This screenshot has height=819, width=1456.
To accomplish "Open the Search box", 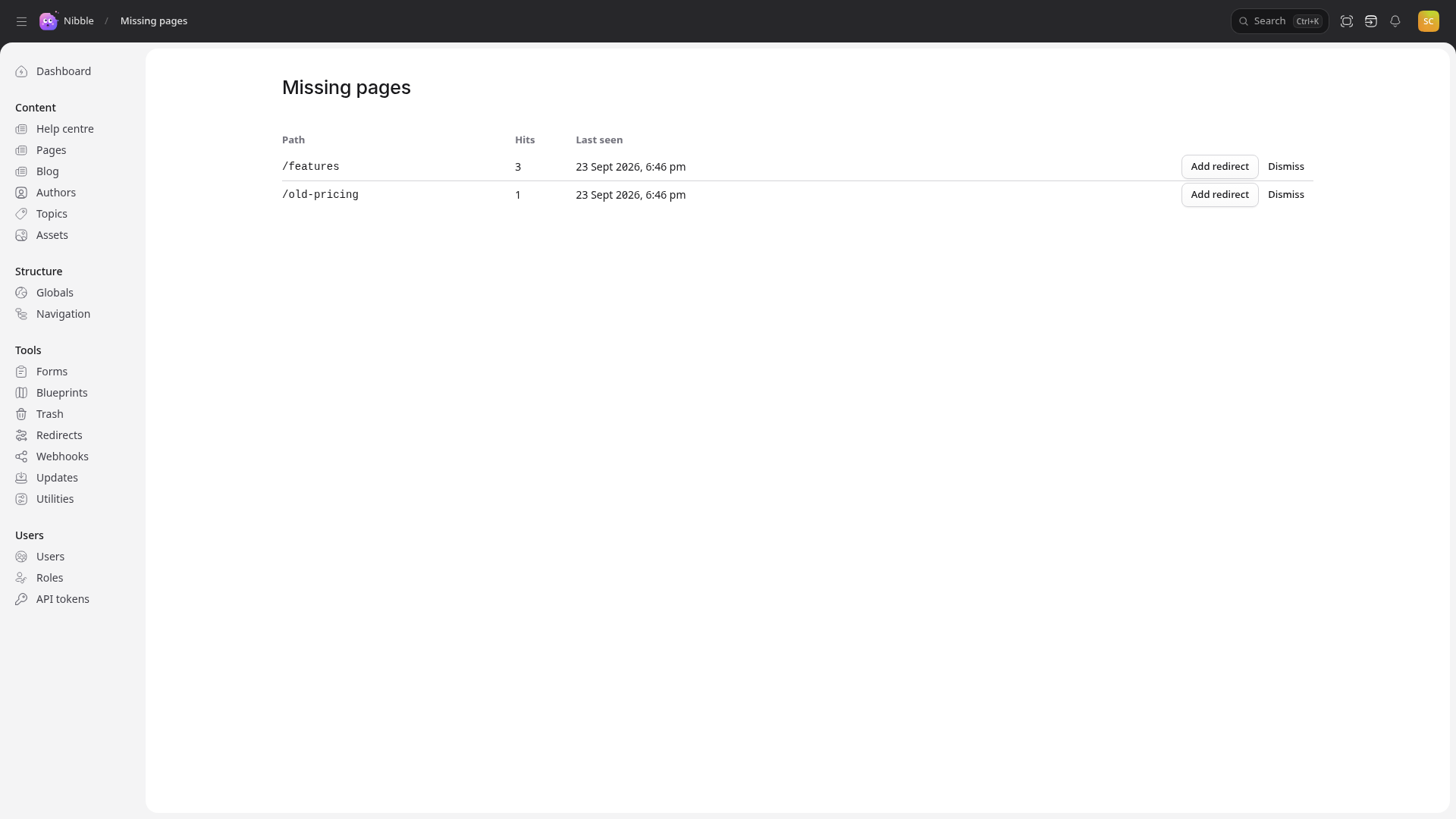I will tap(1279, 21).
